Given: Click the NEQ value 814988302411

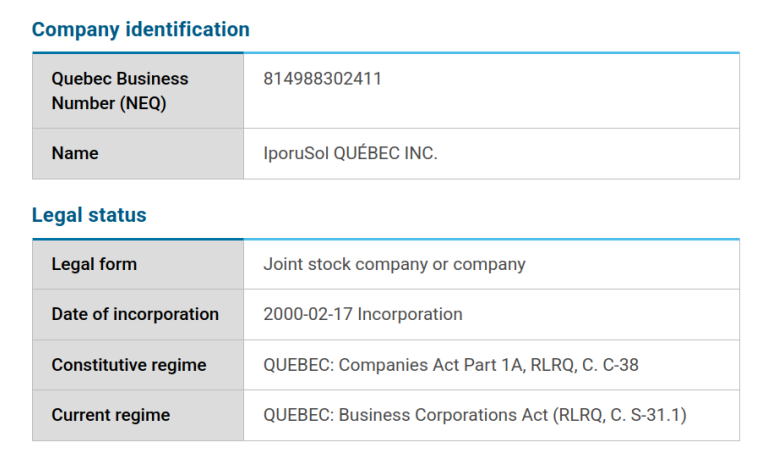Looking at the screenshot, I should click(322, 79).
